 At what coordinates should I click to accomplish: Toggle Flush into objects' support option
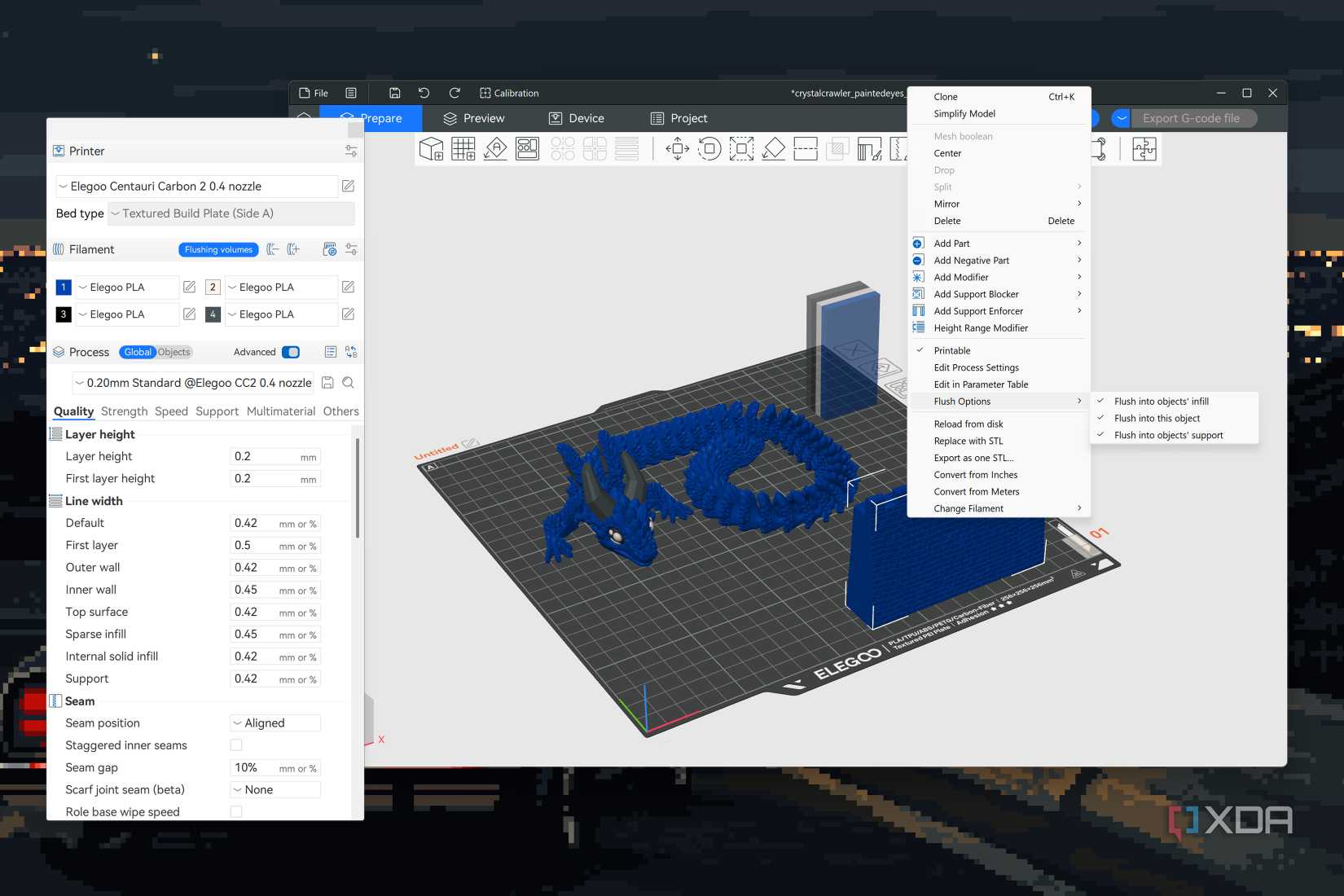click(1174, 435)
